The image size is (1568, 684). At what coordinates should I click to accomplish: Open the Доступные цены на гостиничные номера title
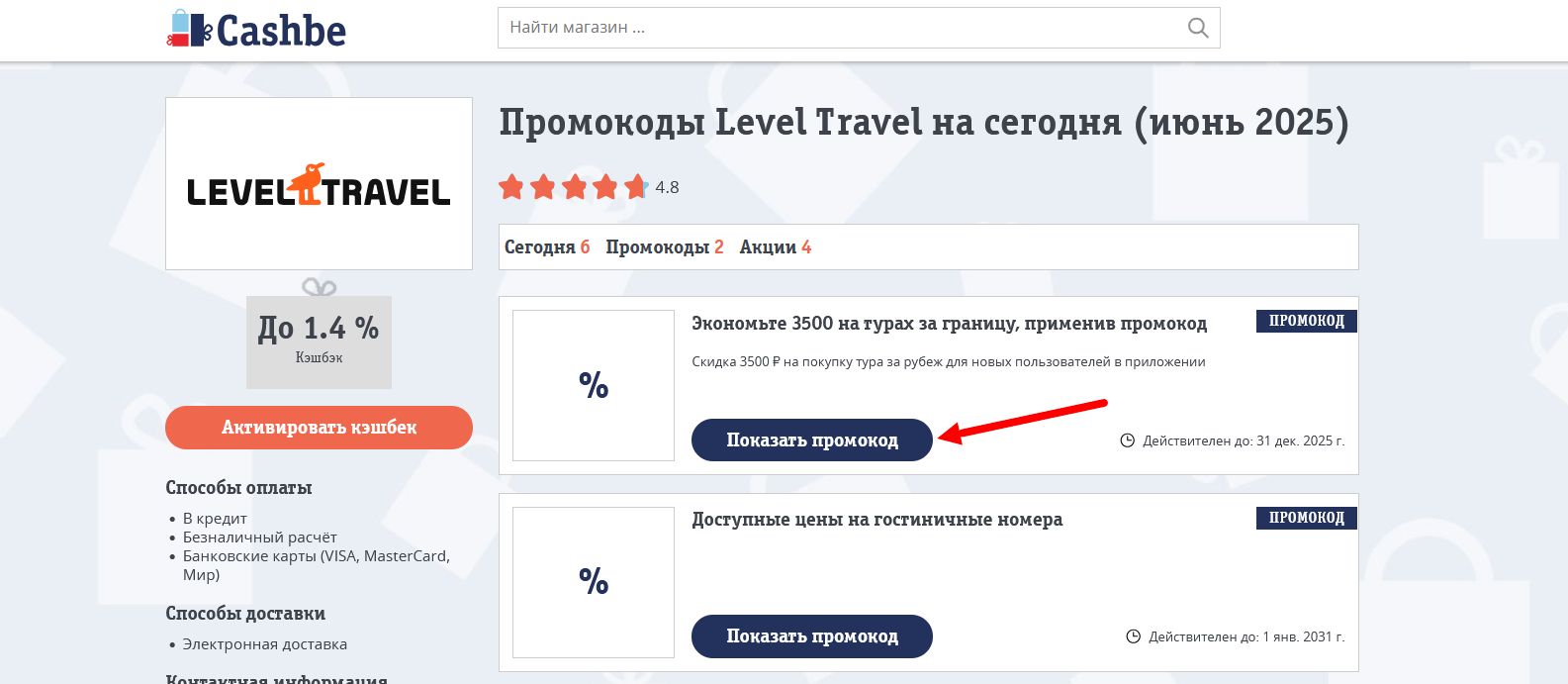click(876, 520)
